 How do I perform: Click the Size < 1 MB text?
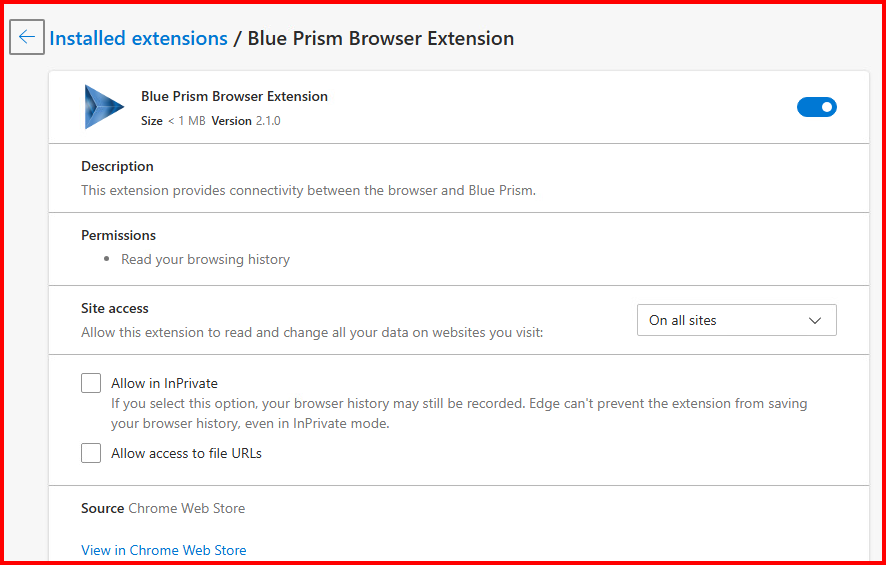point(173,121)
